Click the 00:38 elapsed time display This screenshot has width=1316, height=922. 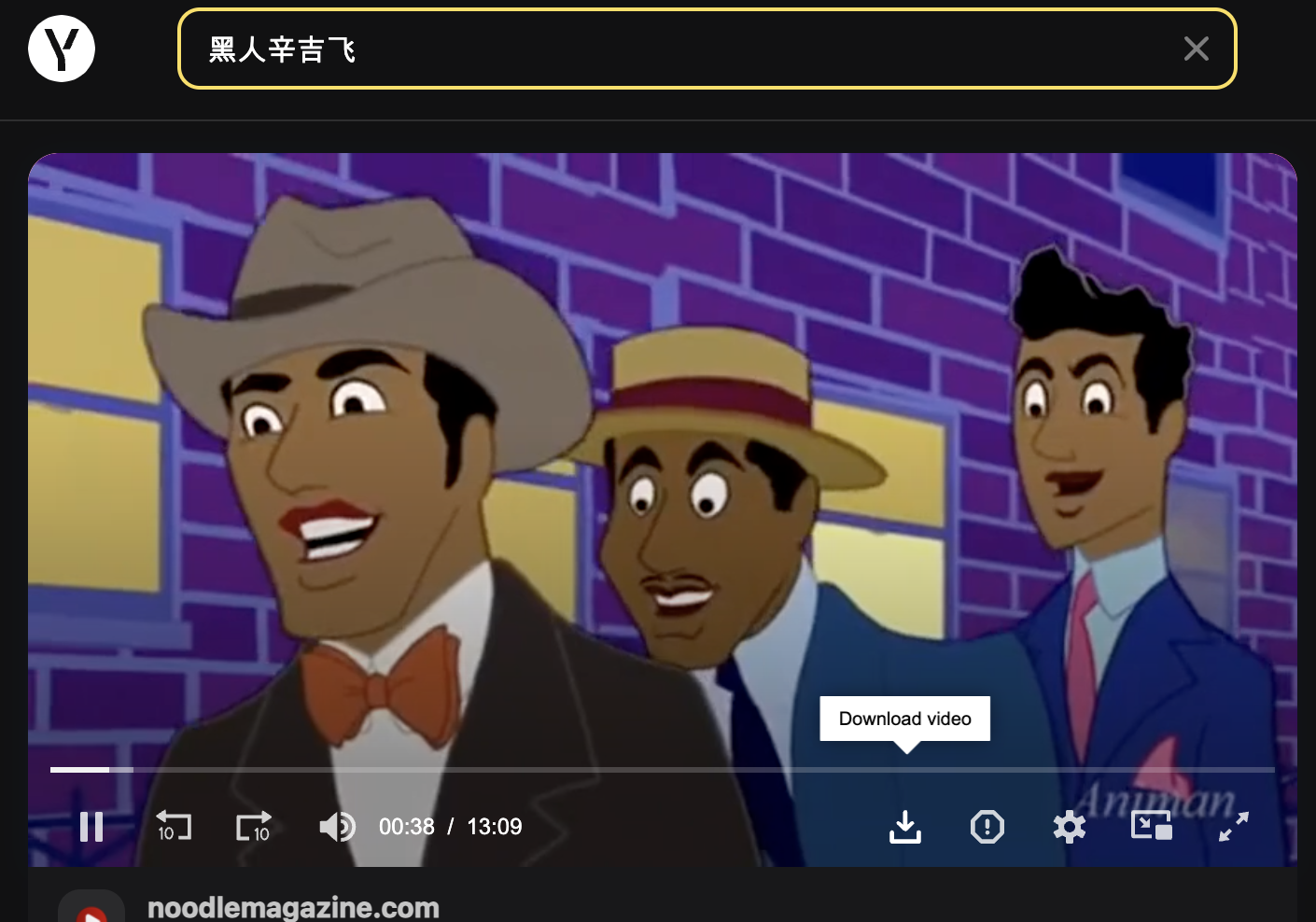[x=407, y=826]
